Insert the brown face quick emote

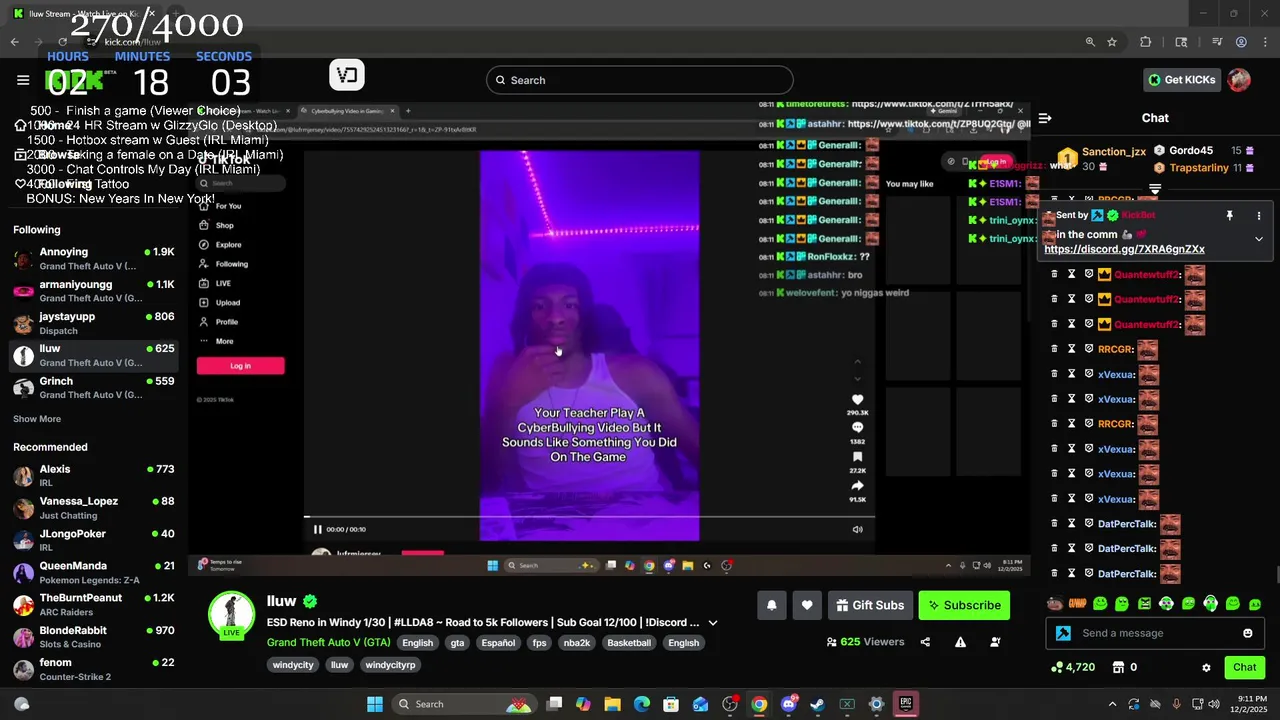click(1055, 604)
